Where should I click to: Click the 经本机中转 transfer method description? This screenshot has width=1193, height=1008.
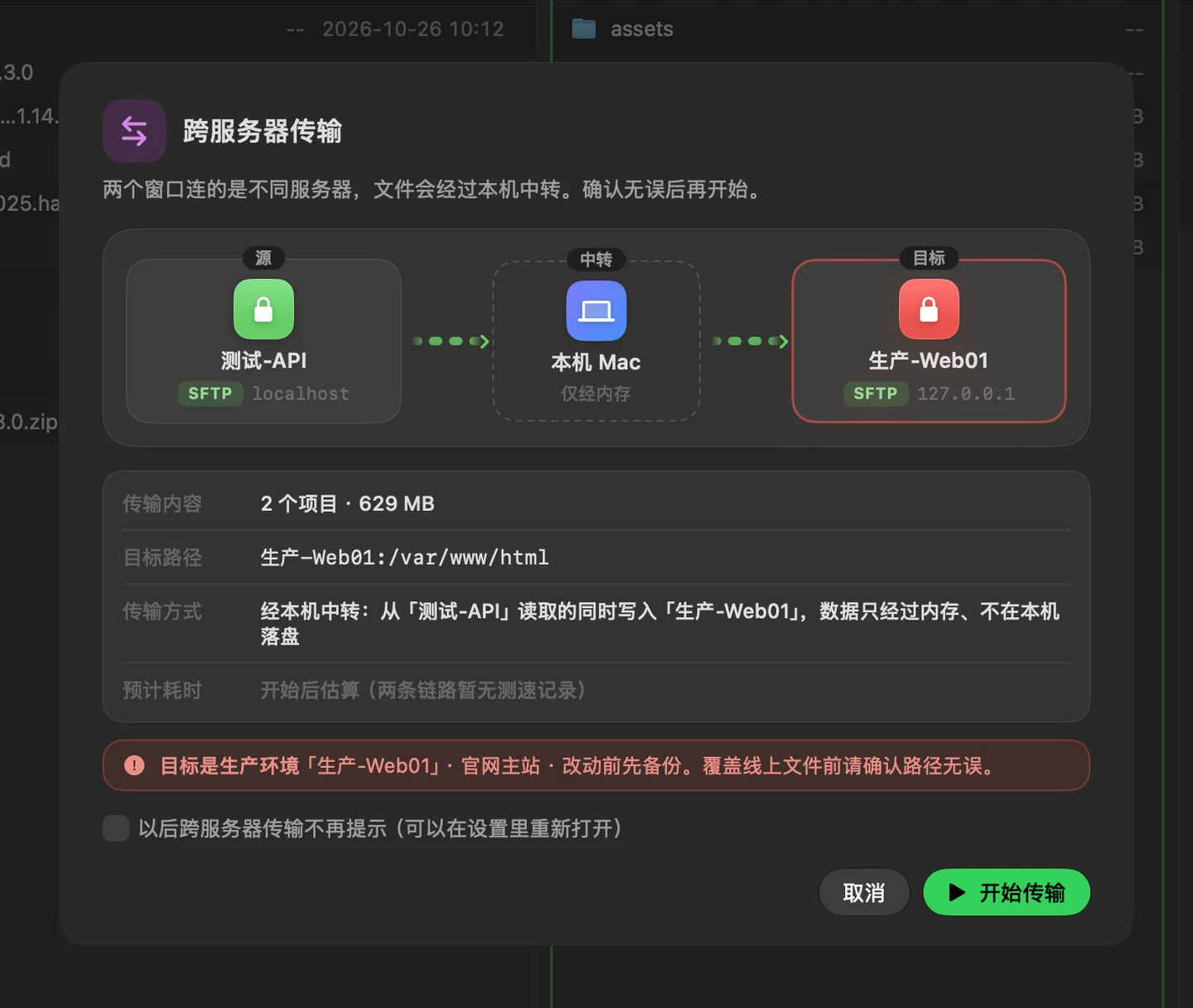(x=659, y=624)
